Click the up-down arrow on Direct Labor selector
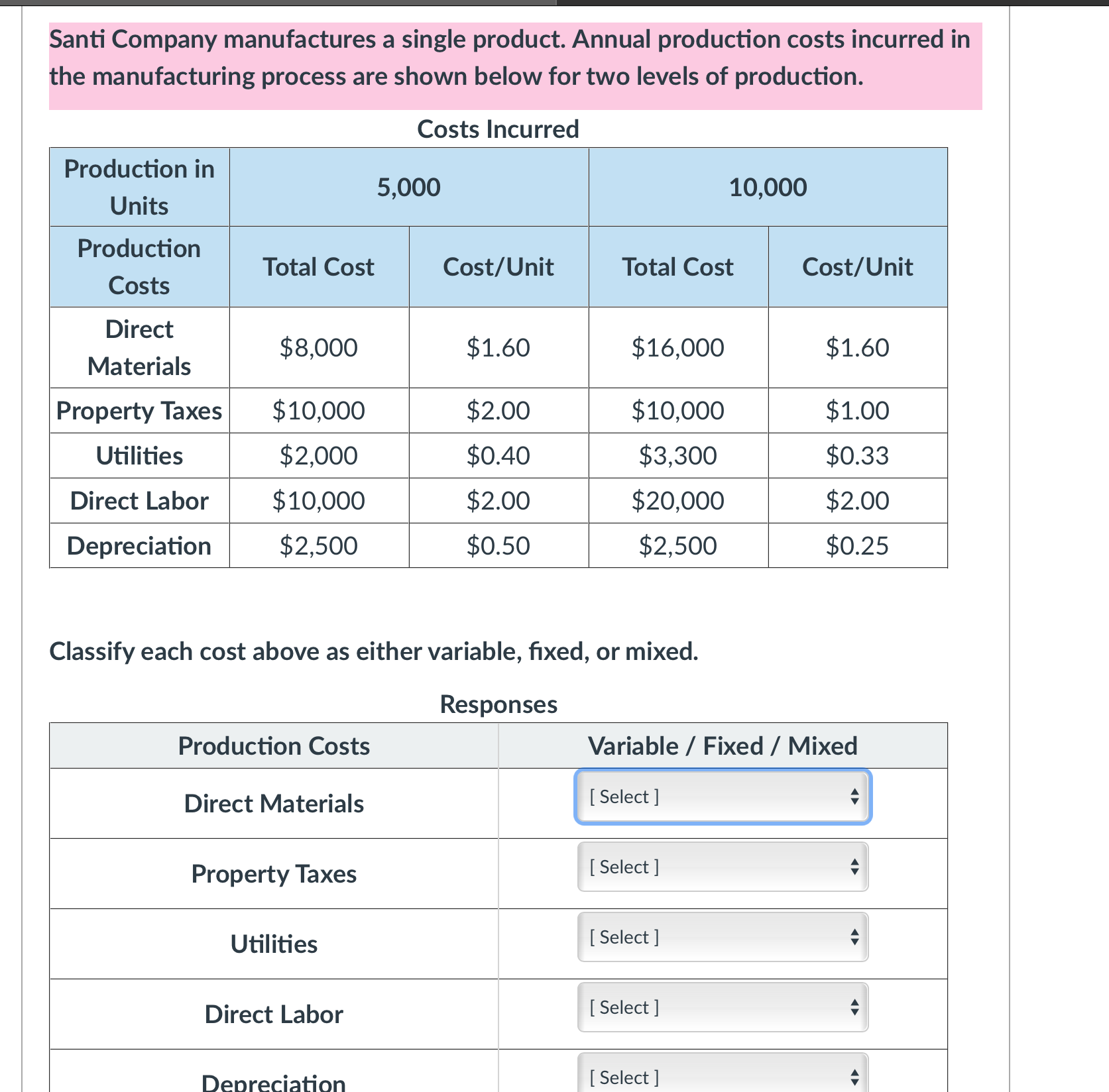1109x1092 pixels. point(854,1007)
